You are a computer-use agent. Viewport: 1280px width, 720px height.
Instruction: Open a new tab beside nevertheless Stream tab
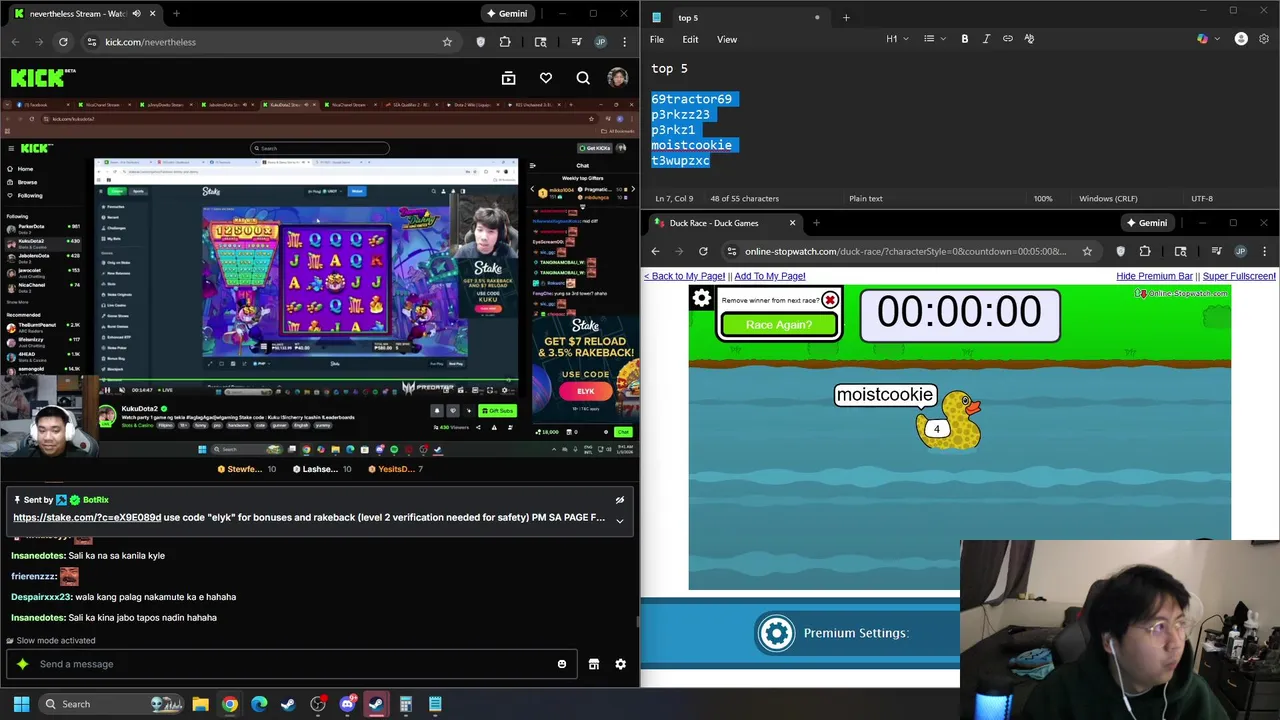point(176,13)
